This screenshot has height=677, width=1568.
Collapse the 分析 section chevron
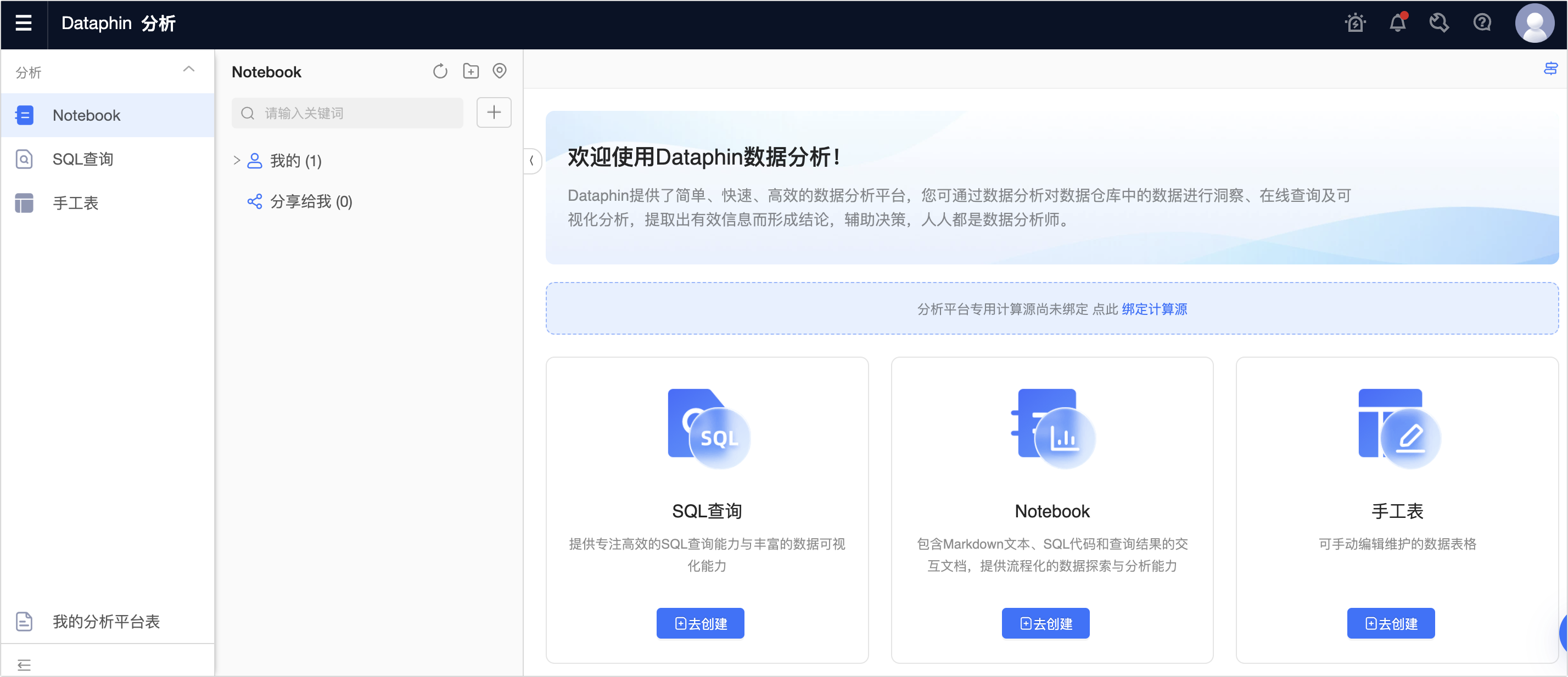point(189,69)
